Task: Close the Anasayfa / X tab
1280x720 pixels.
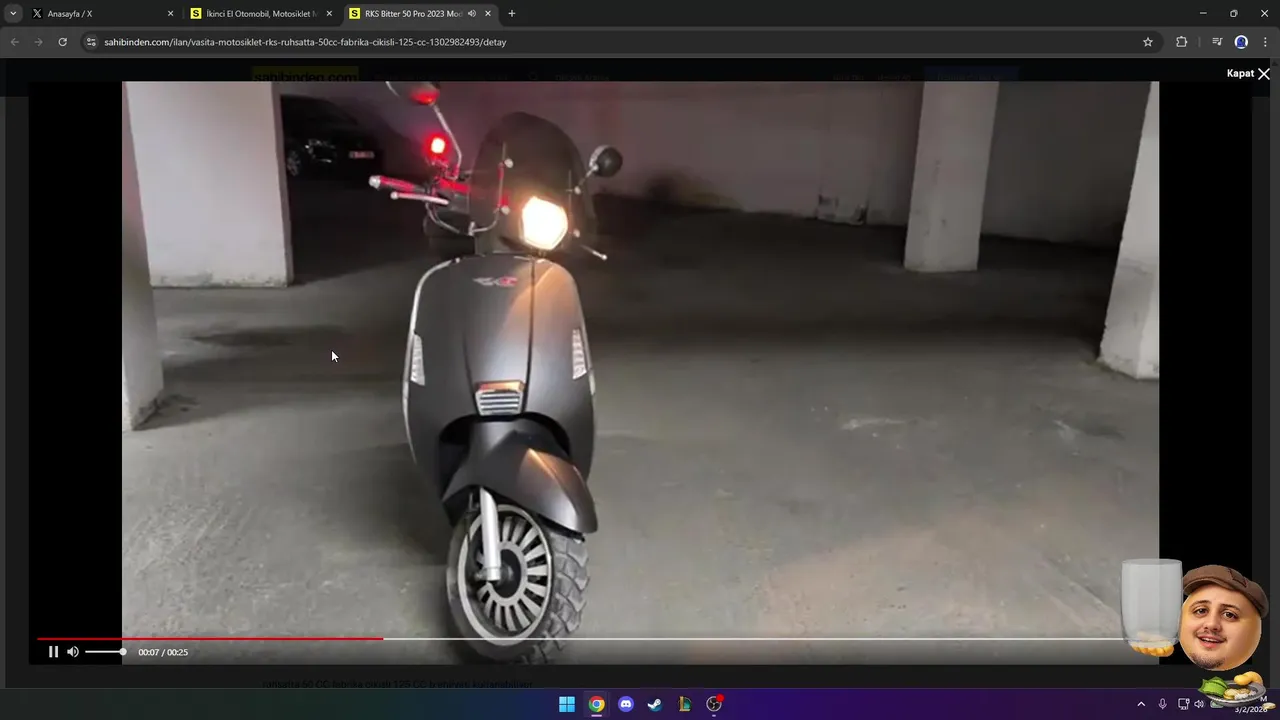Action: point(170,14)
